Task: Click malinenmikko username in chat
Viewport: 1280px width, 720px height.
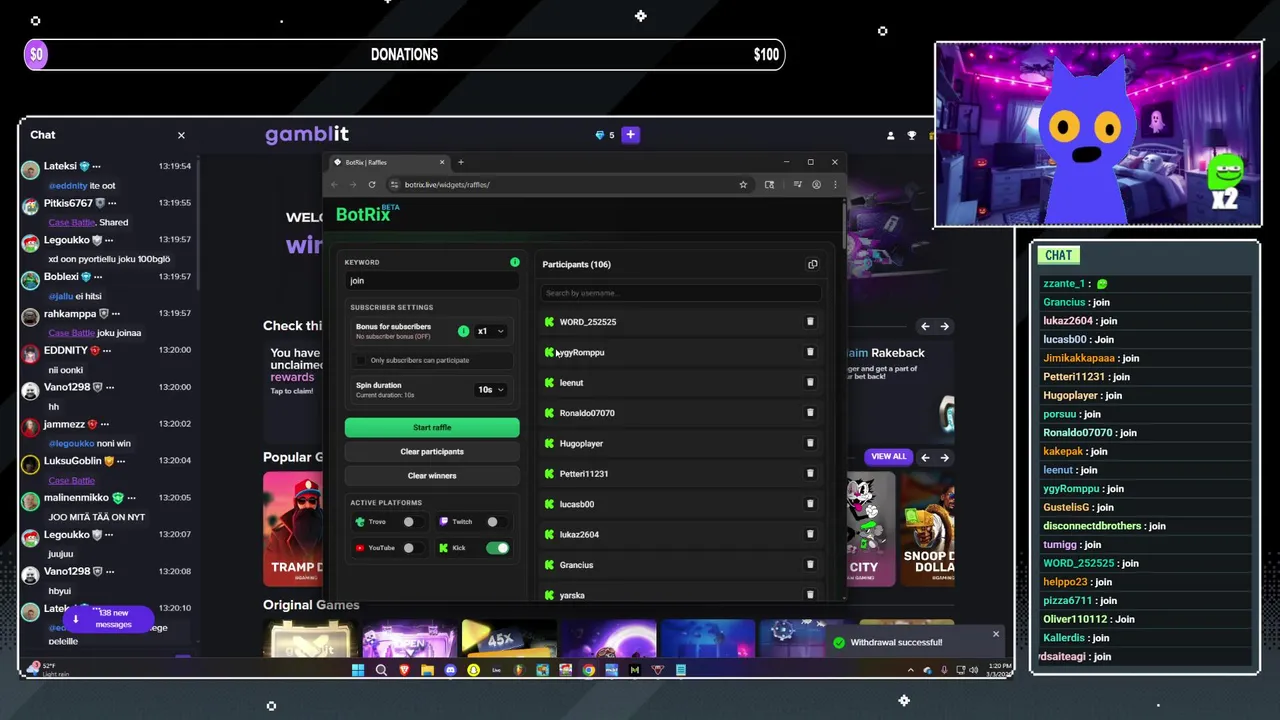Action: (x=76, y=497)
